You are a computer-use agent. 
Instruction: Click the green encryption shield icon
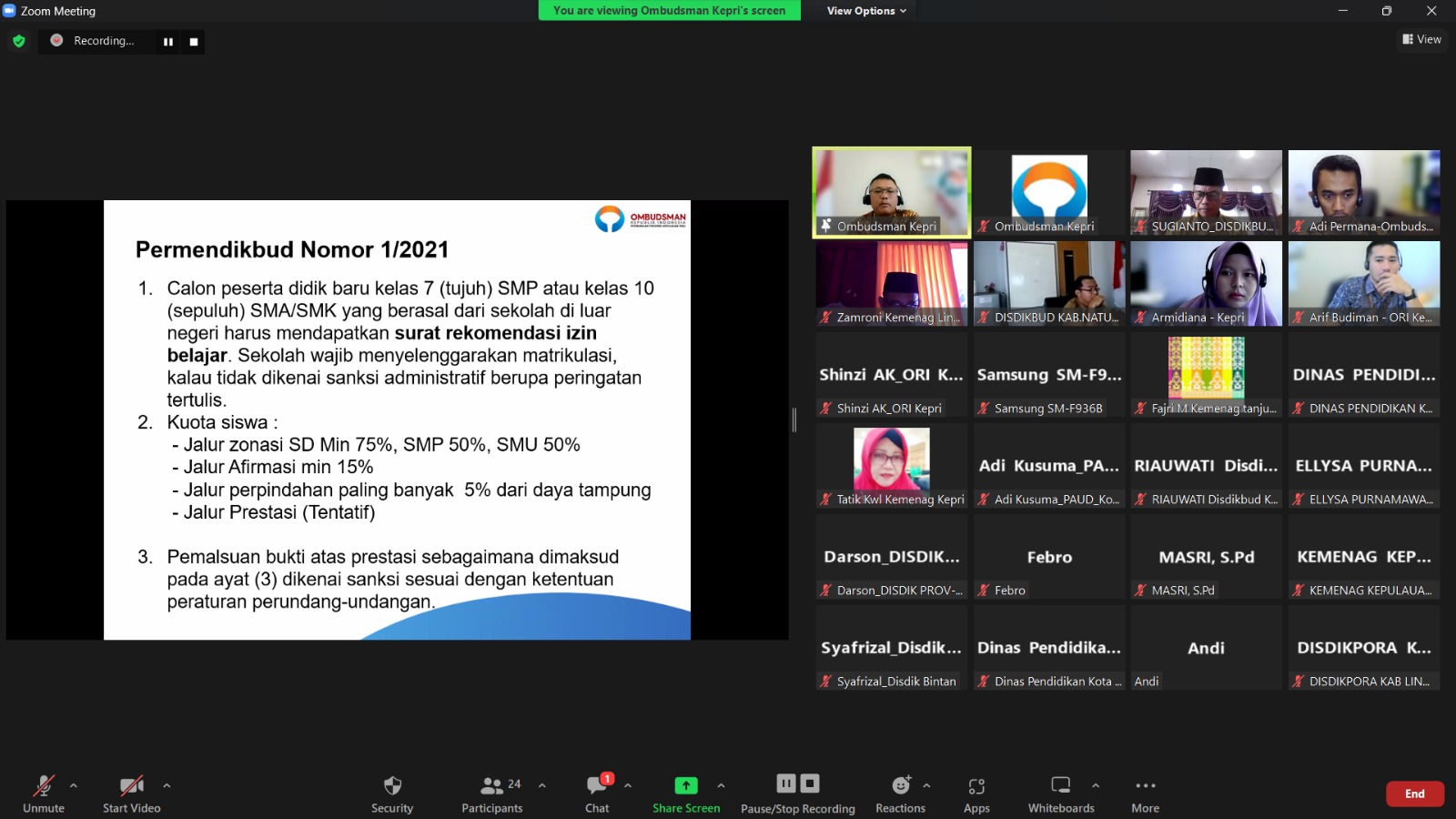click(19, 41)
